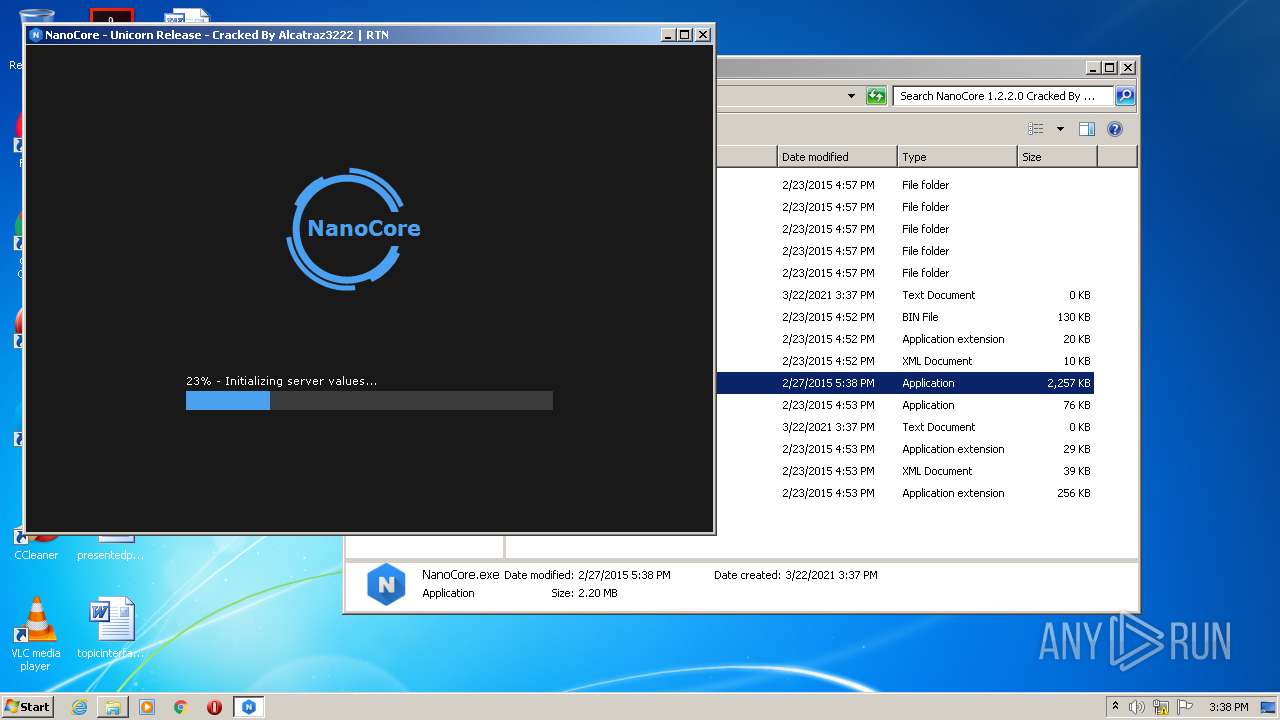The image size is (1280, 720).
Task: Close the NanoCore splash window
Action: pyautogui.click(x=703, y=35)
